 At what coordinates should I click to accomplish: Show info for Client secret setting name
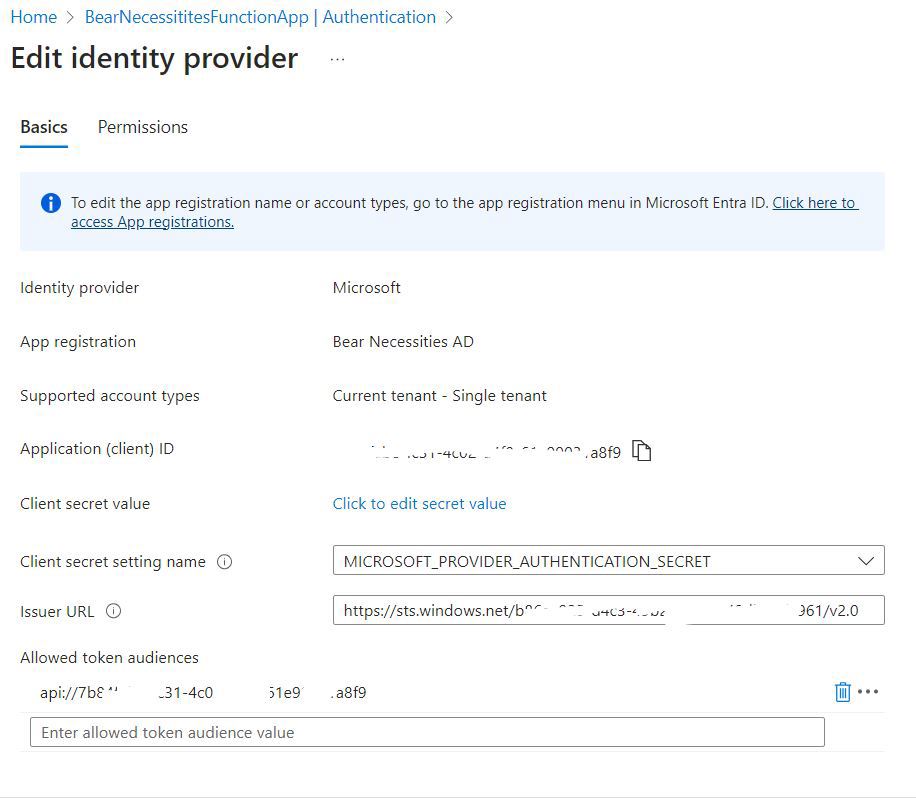tap(224, 561)
